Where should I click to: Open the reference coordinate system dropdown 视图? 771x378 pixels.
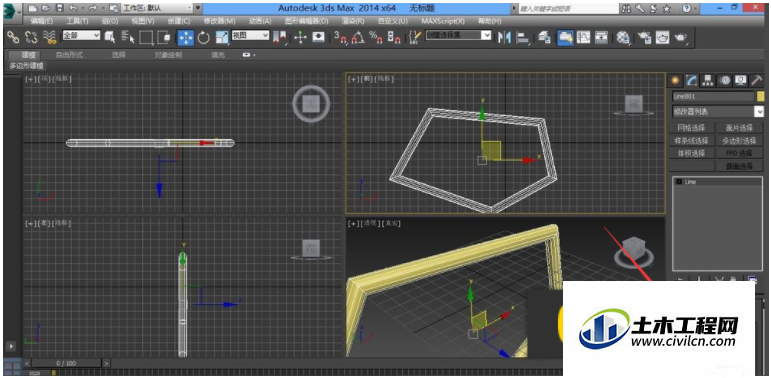click(x=251, y=35)
